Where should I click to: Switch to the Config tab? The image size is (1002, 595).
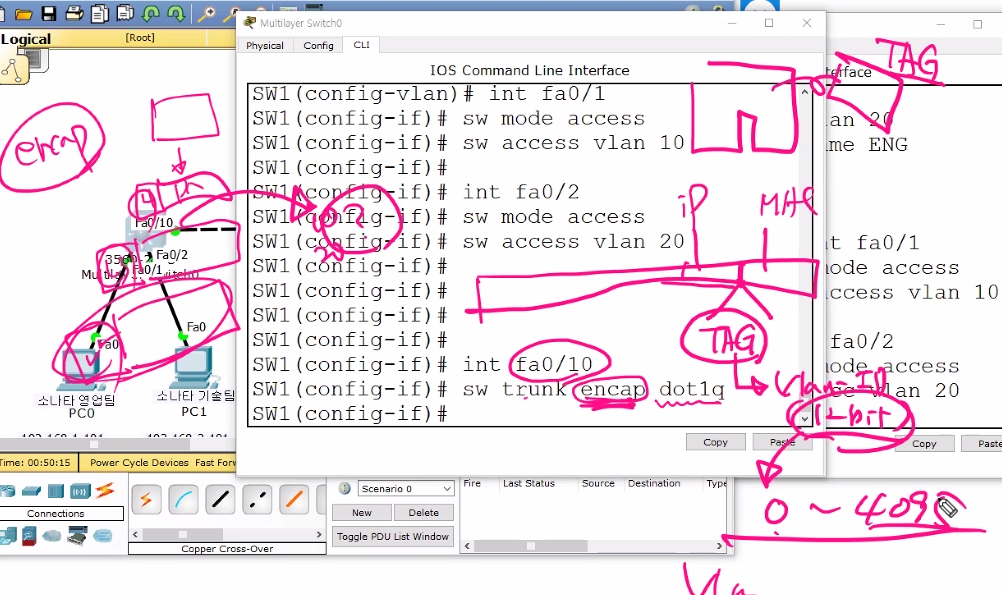tap(318, 45)
